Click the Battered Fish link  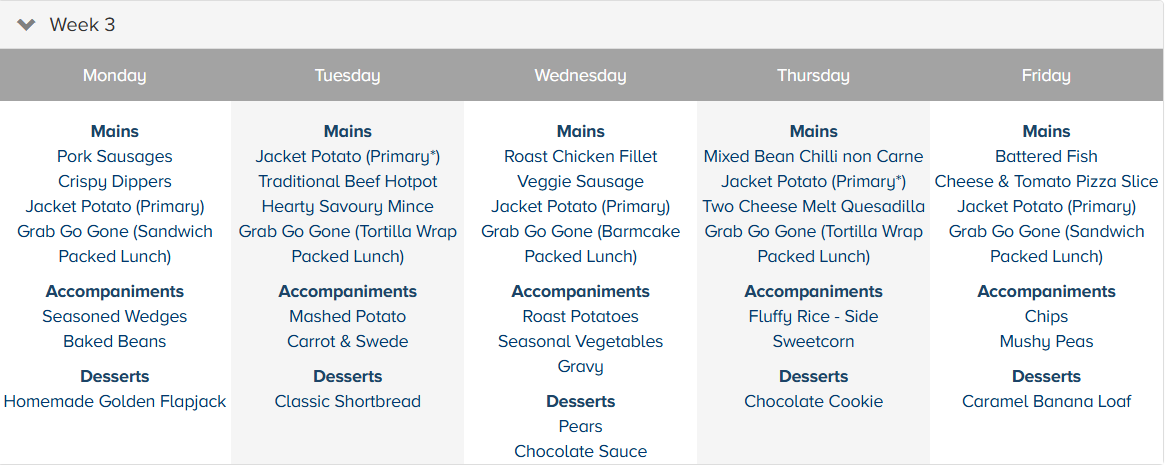[x=1046, y=157]
